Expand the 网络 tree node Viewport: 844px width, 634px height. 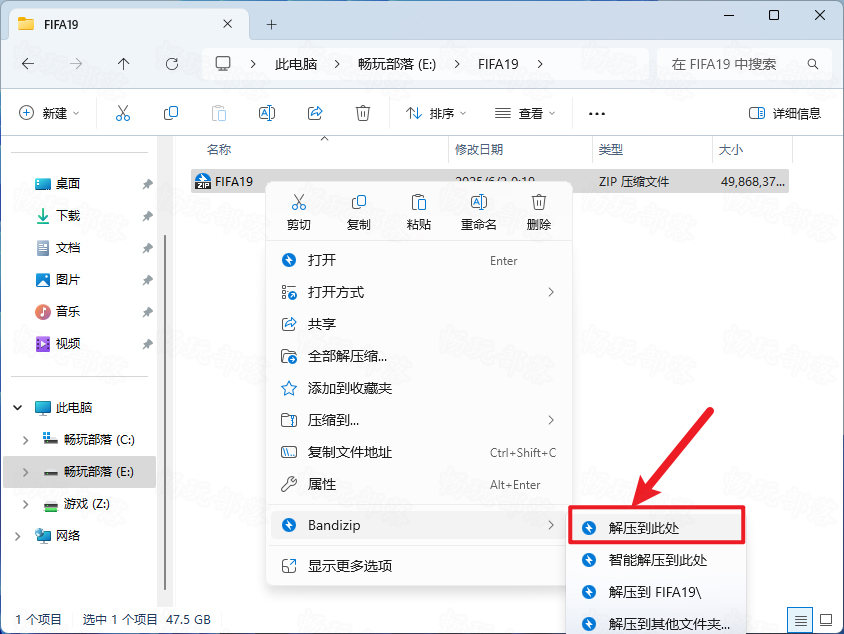point(18,536)
